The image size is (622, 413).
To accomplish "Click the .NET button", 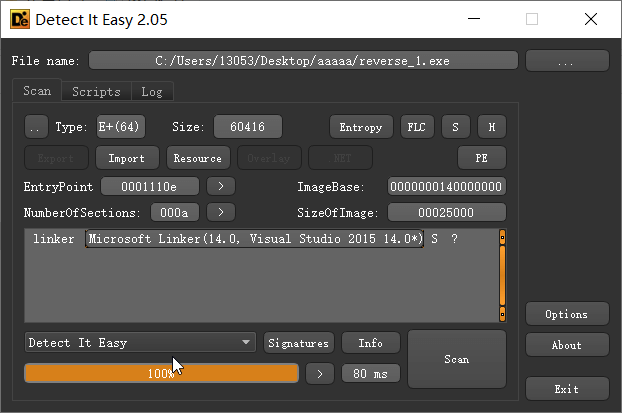I will [340, 158].
